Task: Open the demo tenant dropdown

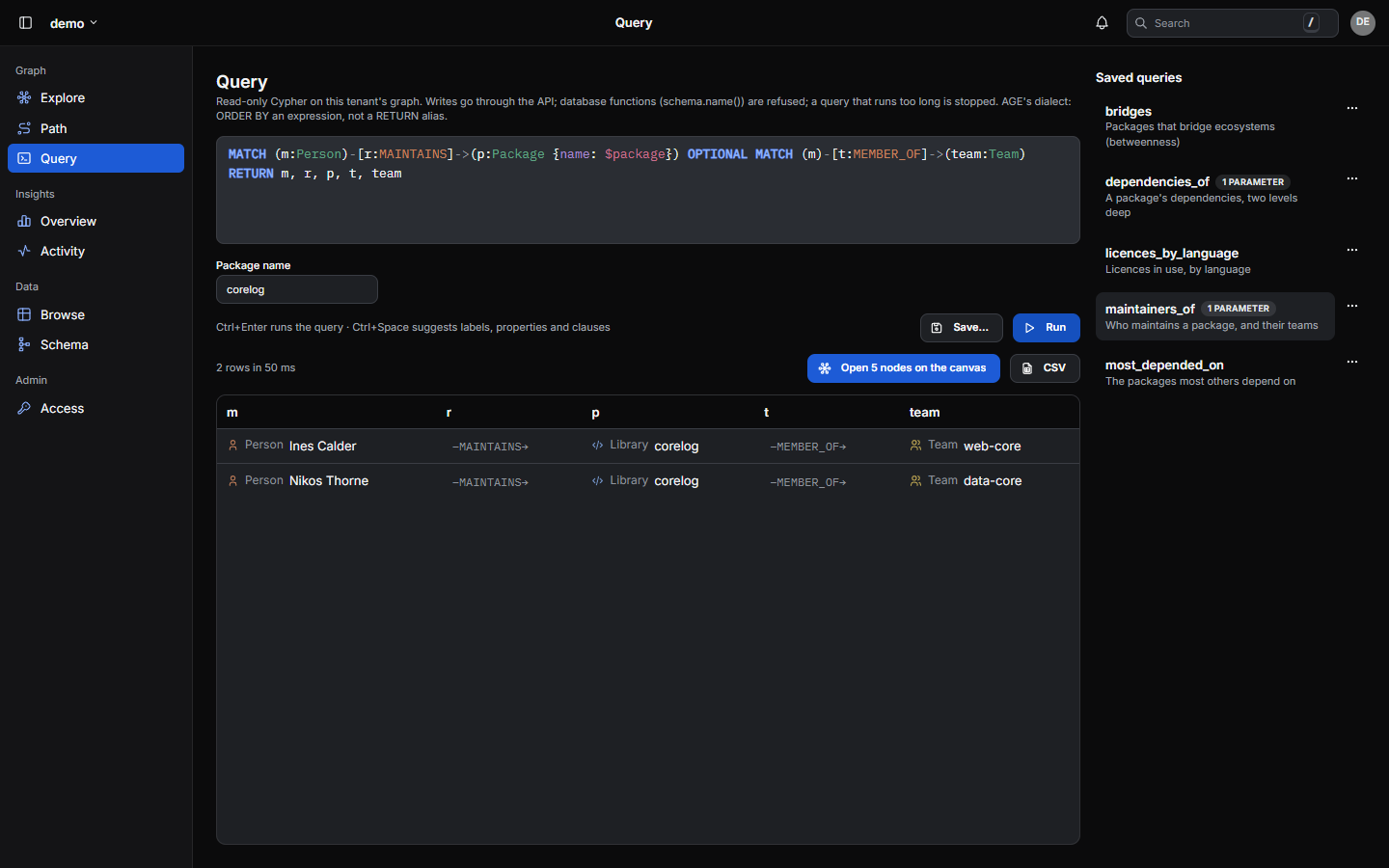Action: click(73, 23)
